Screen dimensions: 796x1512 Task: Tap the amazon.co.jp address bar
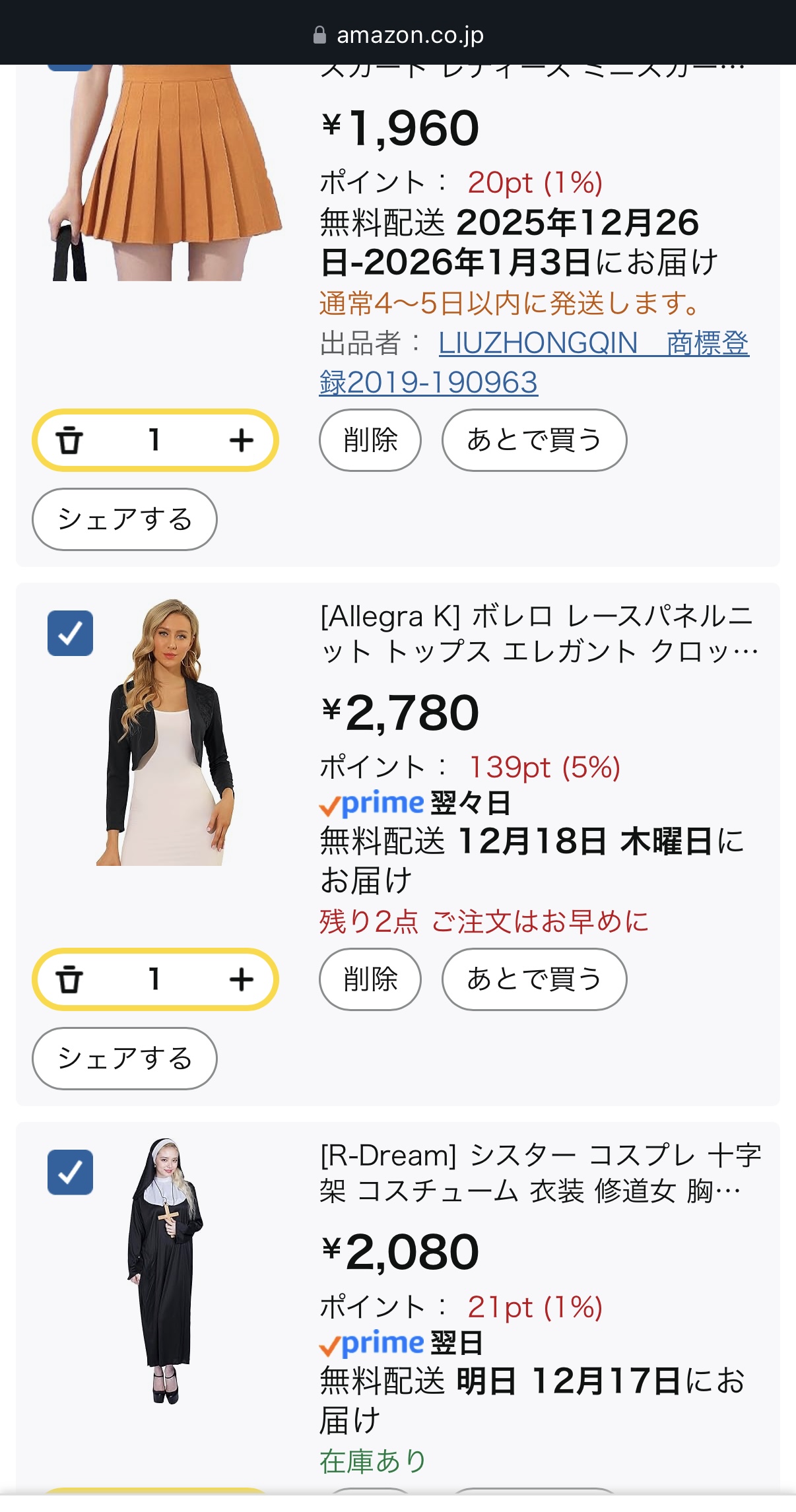pos(409,35)
